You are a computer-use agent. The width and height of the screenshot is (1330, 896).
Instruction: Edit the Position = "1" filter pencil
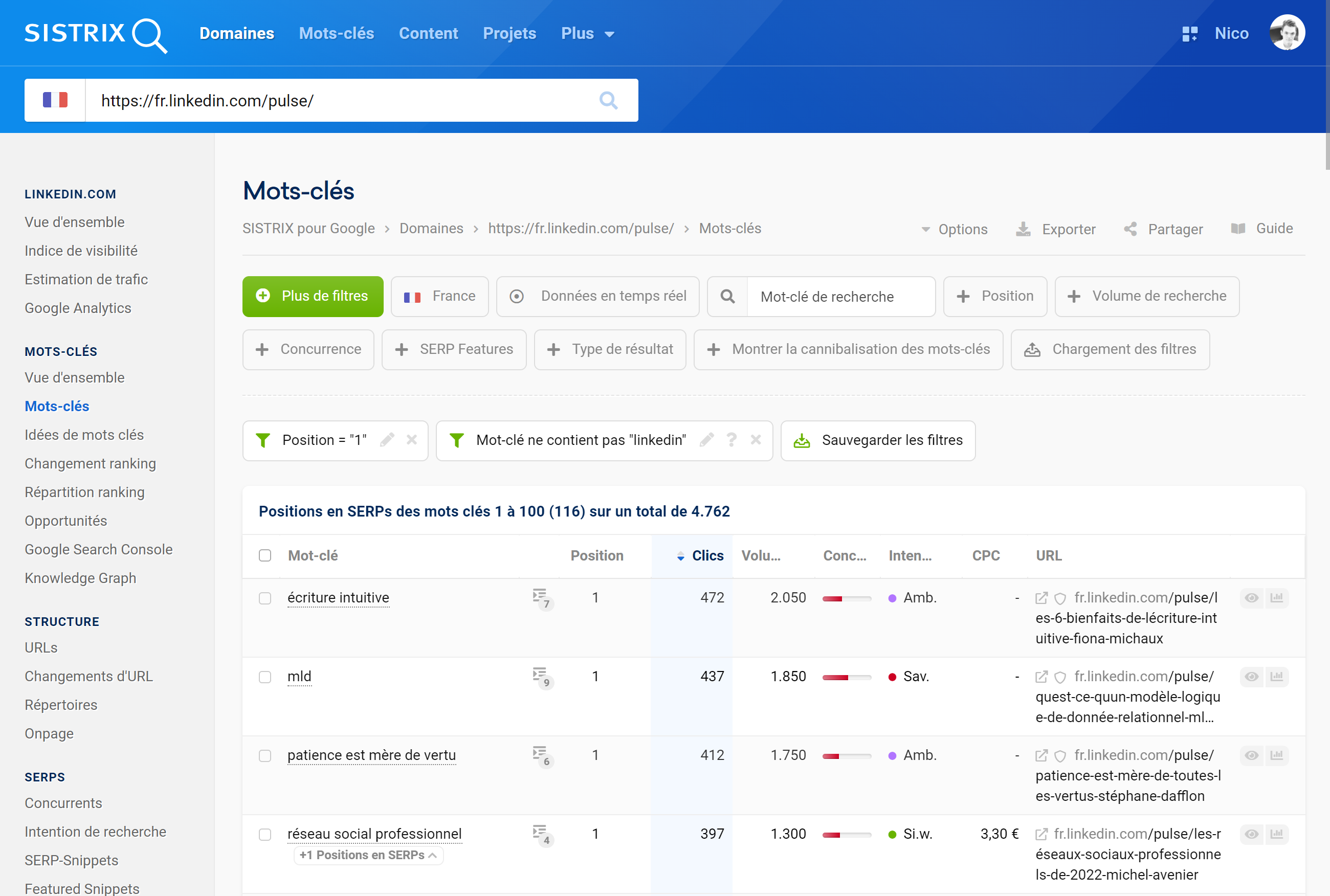(387, 439)
